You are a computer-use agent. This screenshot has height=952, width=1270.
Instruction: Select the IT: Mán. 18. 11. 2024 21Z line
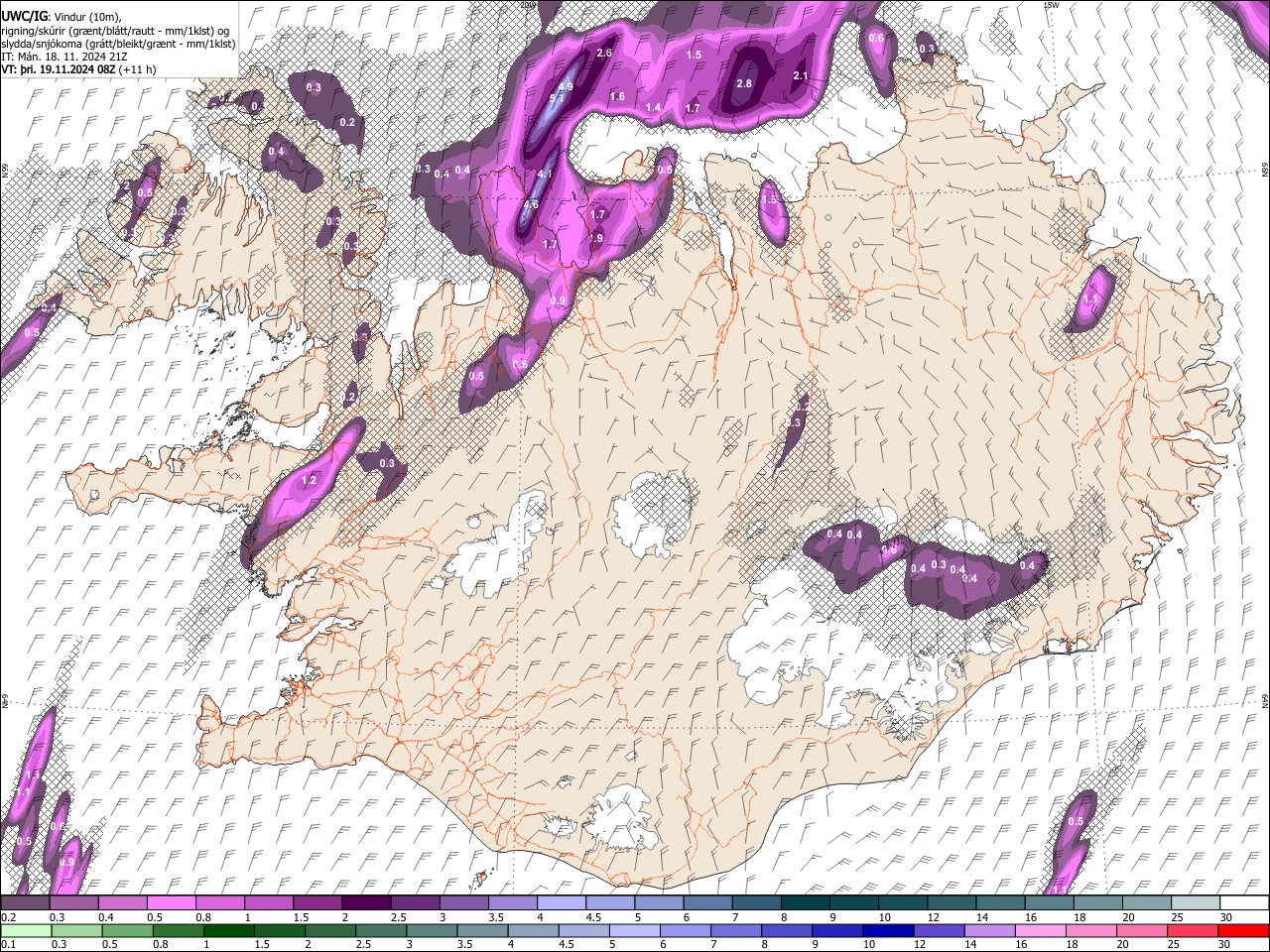(63, 57)
